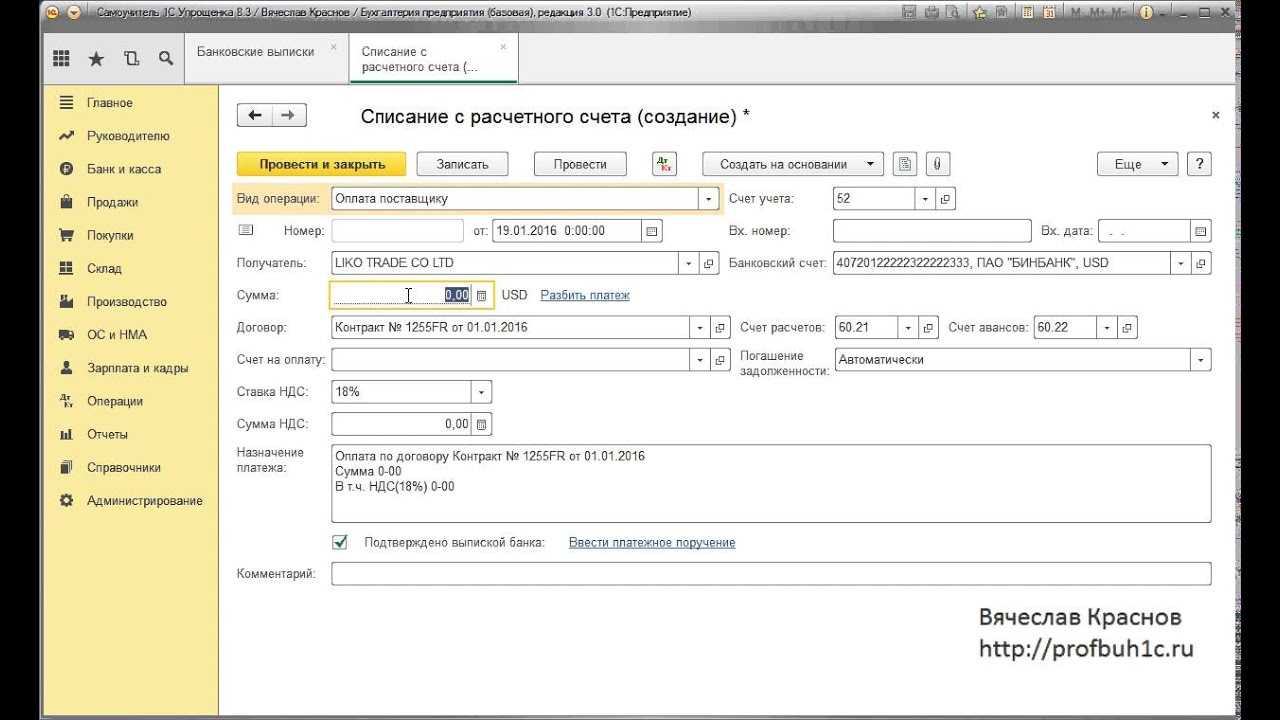This screenshot has height=720, width=1280.
Task: Click Записать button
Action: point(462,164)
